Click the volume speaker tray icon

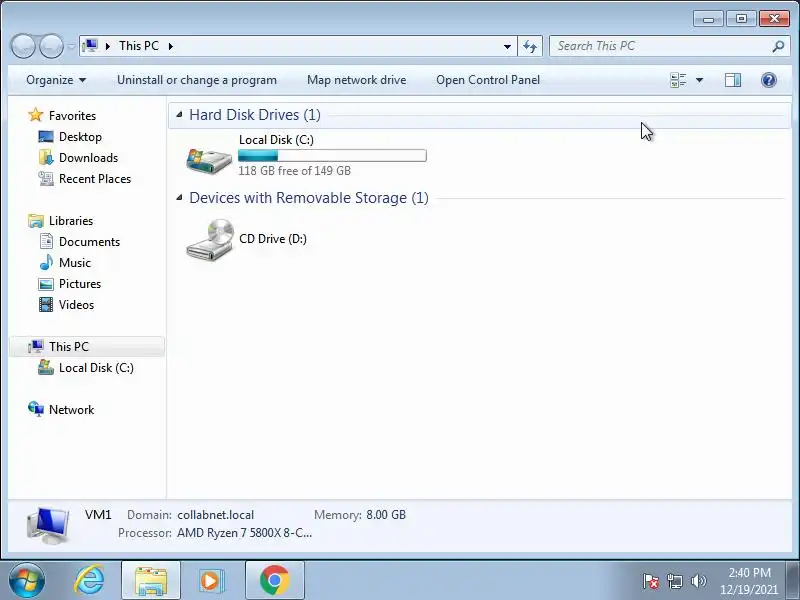point(698,581)
